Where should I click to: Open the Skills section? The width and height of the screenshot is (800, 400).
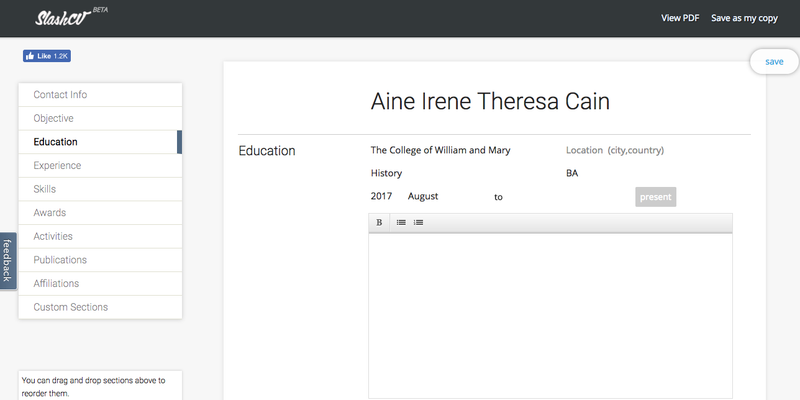point(101,189)
